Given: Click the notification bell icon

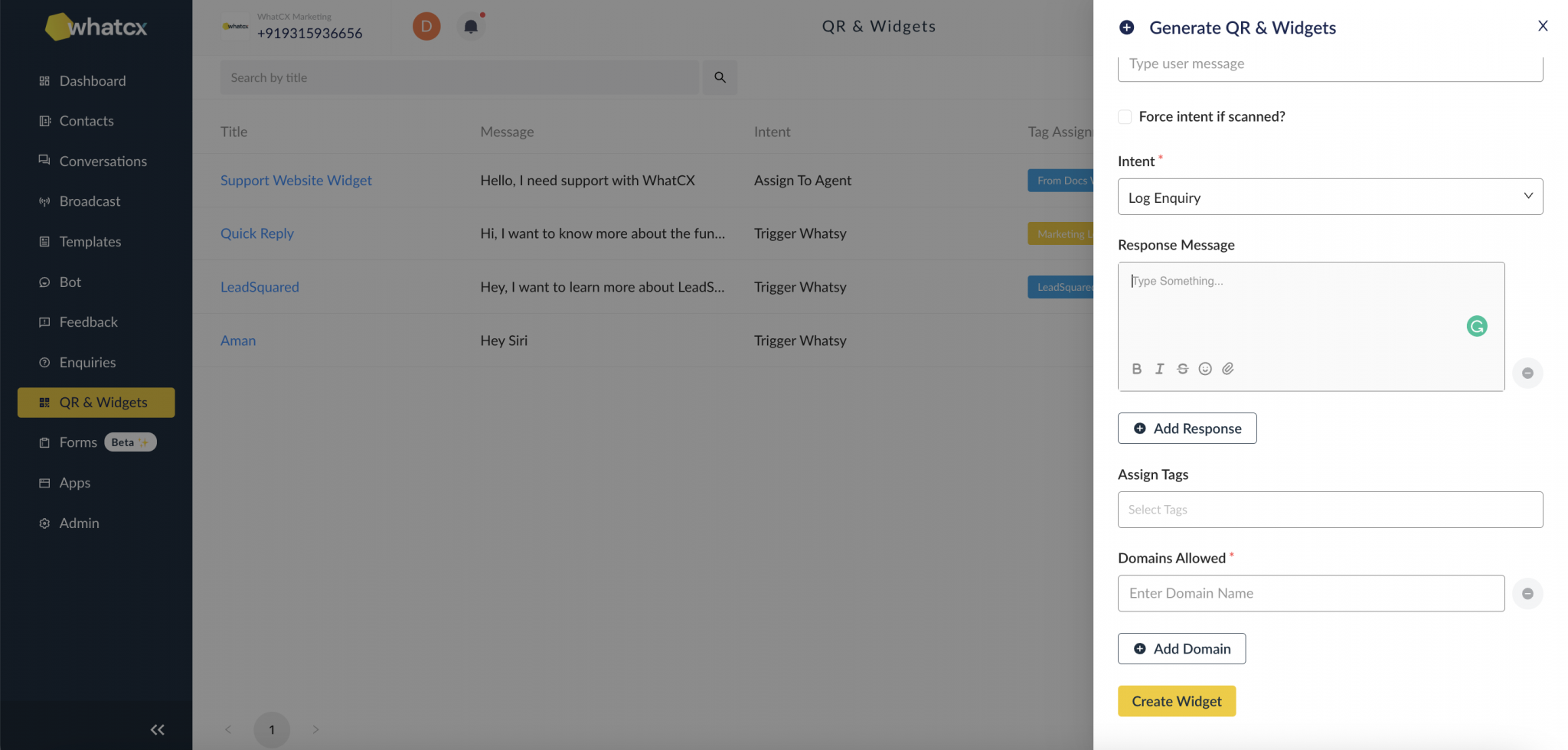Looking at the screenshot, I should pos(470,25).
